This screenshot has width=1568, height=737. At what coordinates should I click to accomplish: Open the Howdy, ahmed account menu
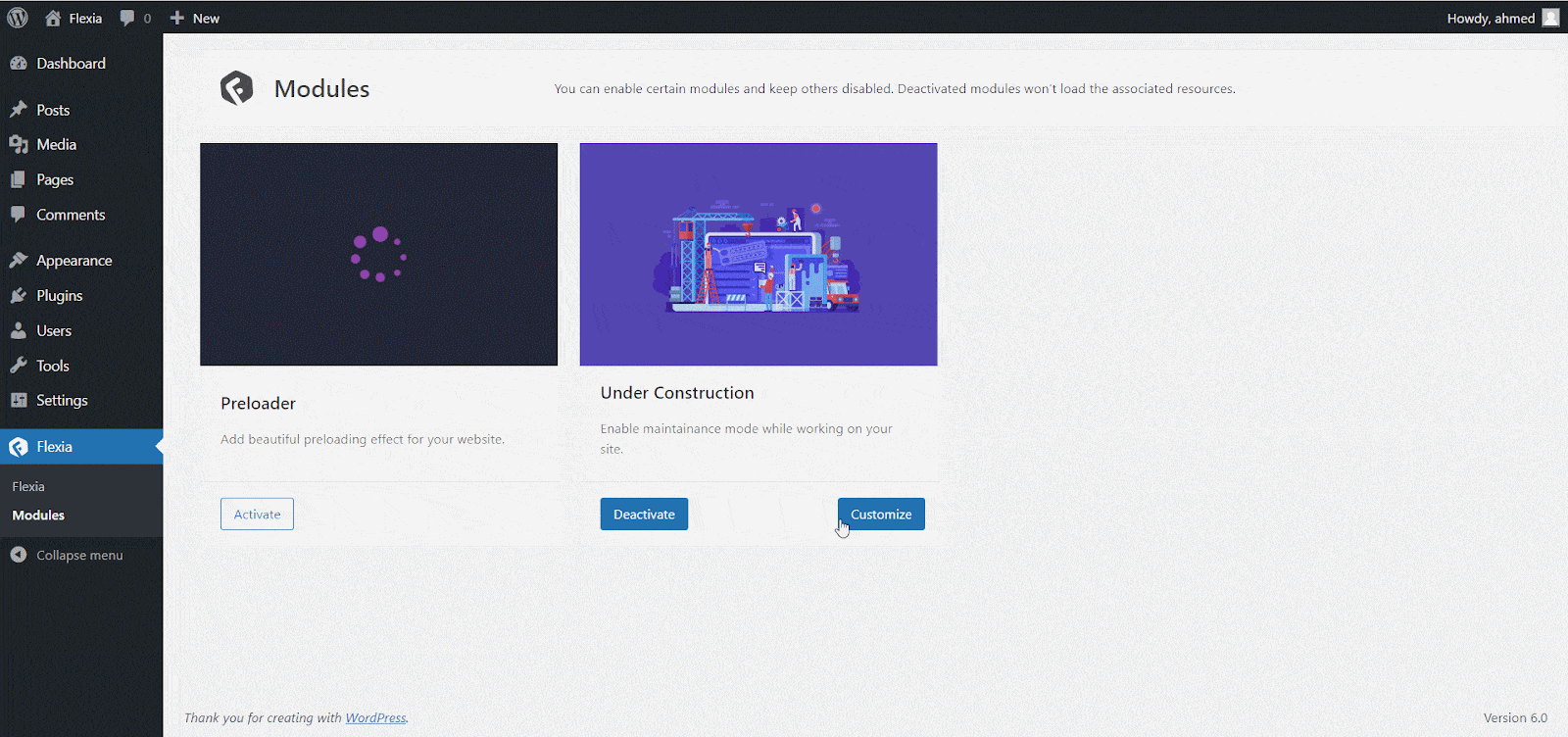point(1502,18)
